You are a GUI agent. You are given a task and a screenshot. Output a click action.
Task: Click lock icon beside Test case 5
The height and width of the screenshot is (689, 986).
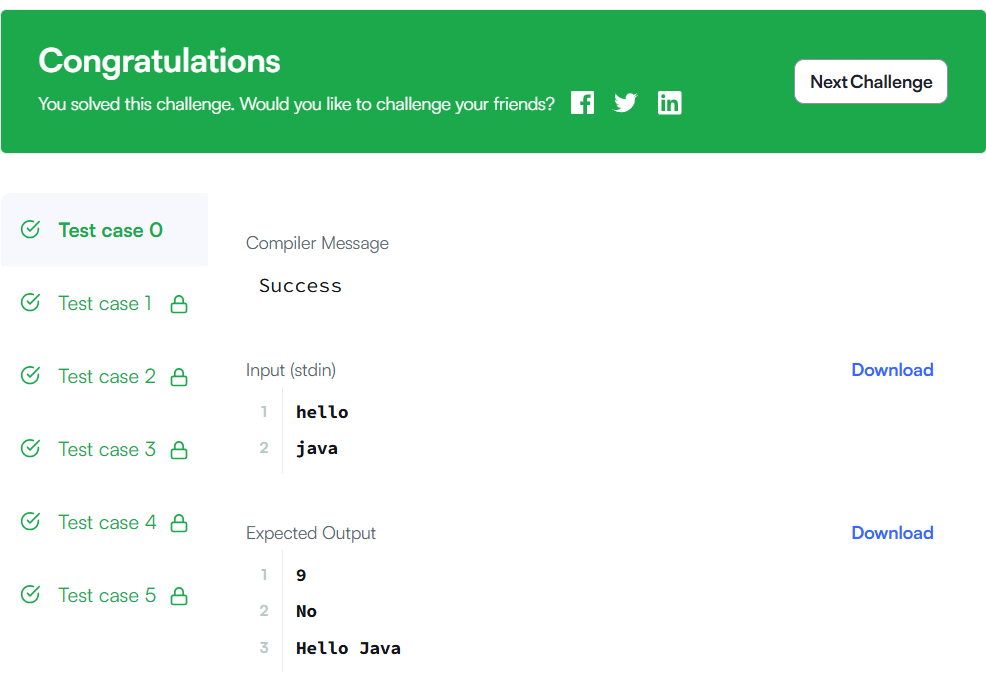pos(179,596)
